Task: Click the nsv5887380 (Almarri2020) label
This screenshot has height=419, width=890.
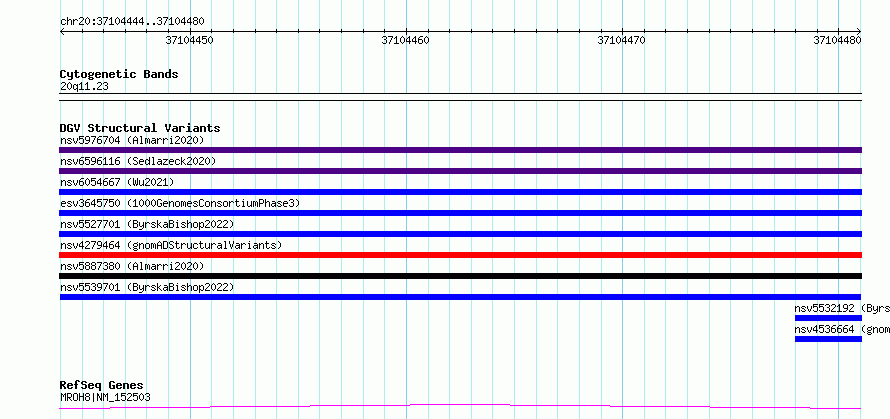Action: click(x=132, y=266)
